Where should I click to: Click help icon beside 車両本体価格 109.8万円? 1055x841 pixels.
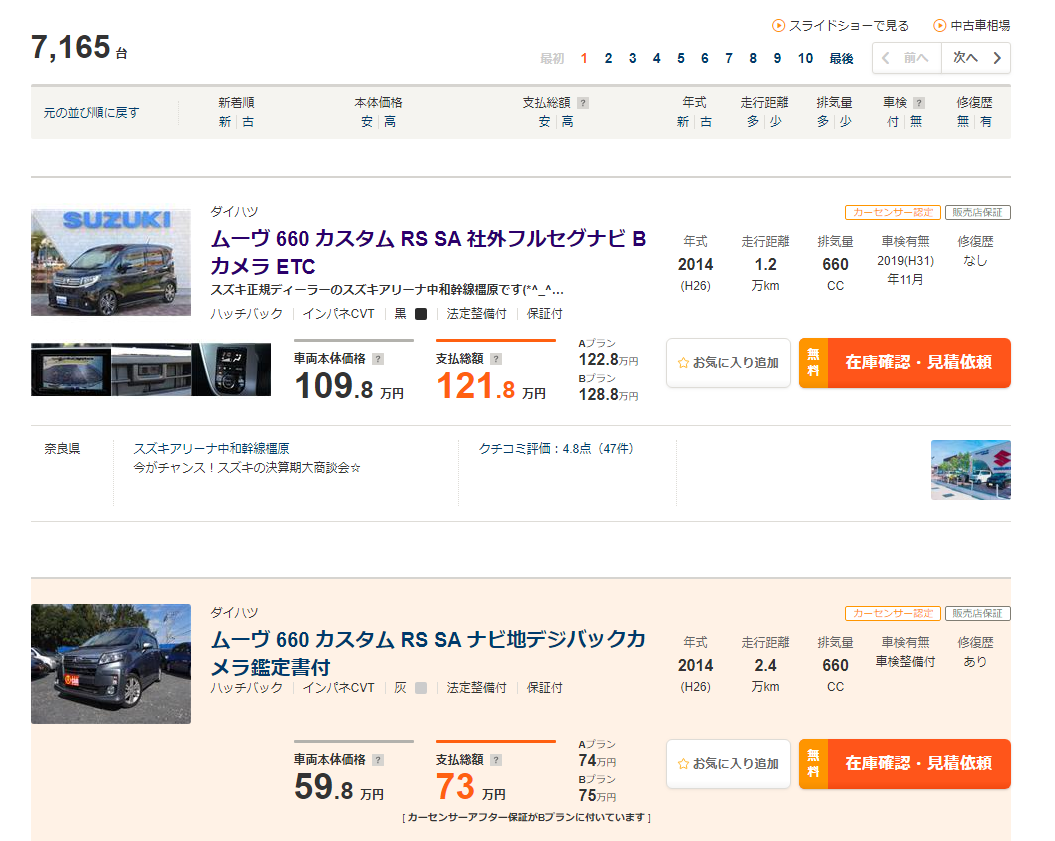click(x=378, y=359)
